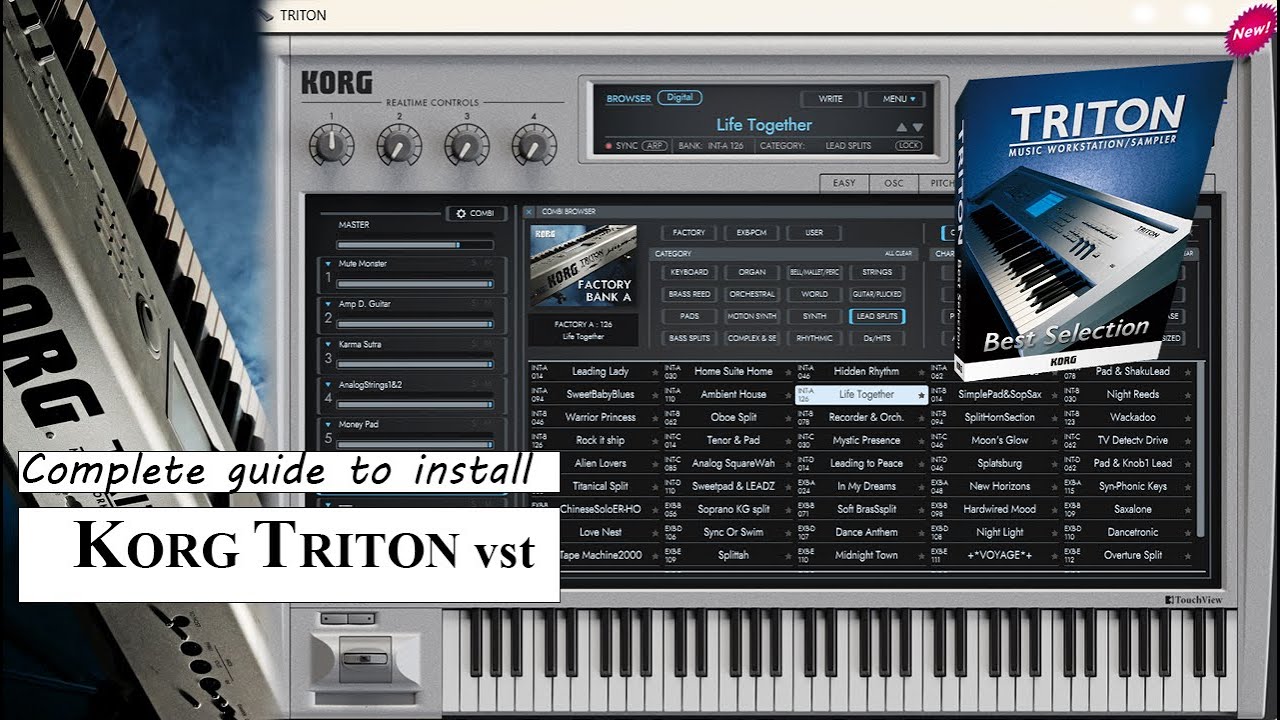Favorite Oboe Split with its star
The height and width of the screenshot is (720, 1280).
click(x=788, y=418)
